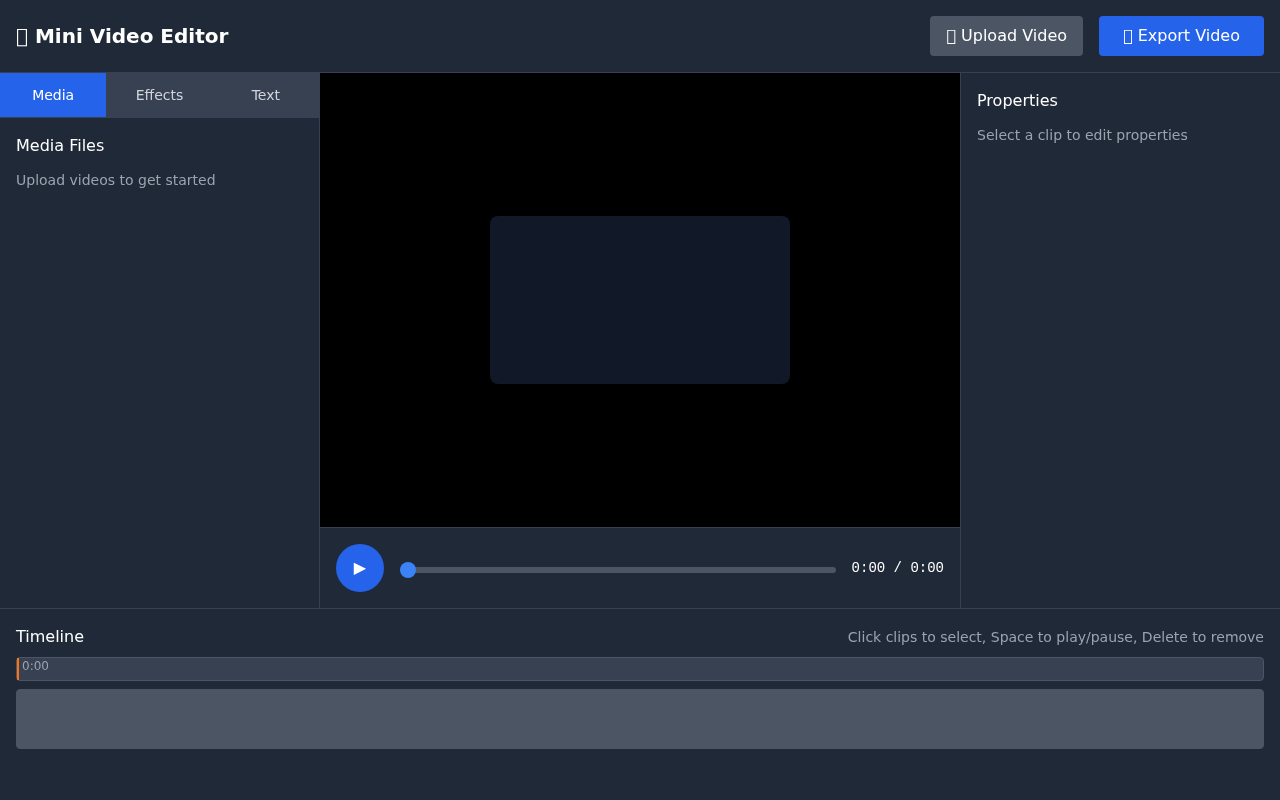Click the timeline ruler strip

click(640, 668)
